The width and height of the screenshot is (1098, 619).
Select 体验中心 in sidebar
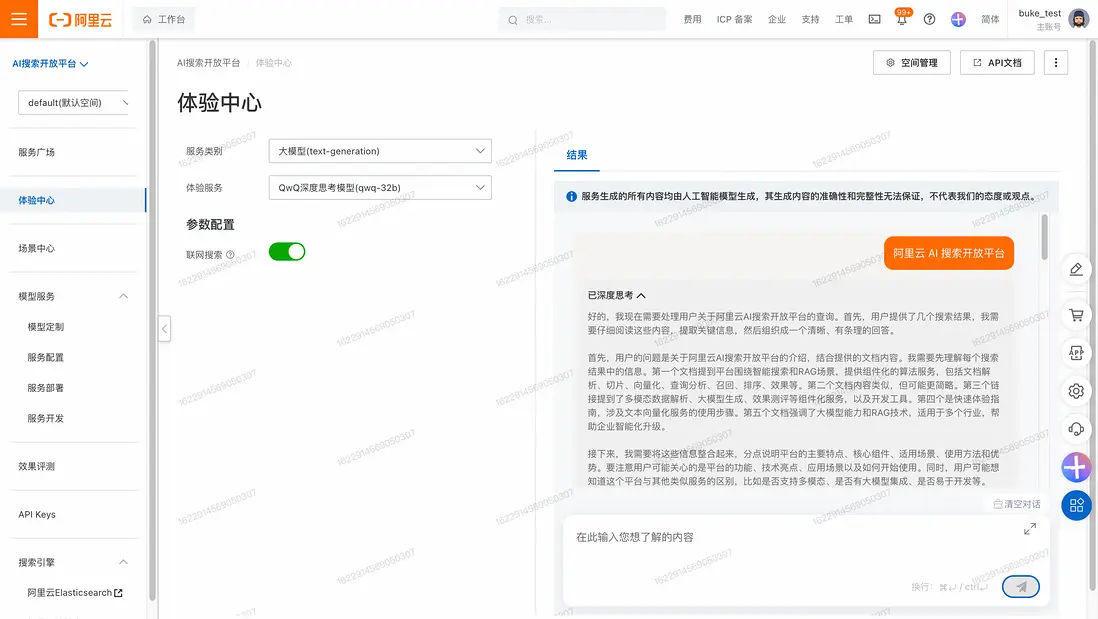[x=73, y=200]
